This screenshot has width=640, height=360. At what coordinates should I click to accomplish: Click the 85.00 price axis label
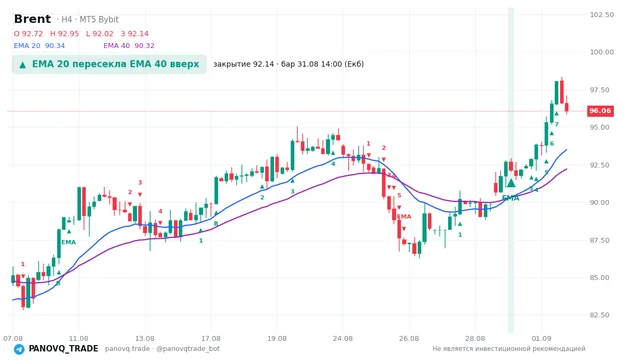click(x=600, y=278)
